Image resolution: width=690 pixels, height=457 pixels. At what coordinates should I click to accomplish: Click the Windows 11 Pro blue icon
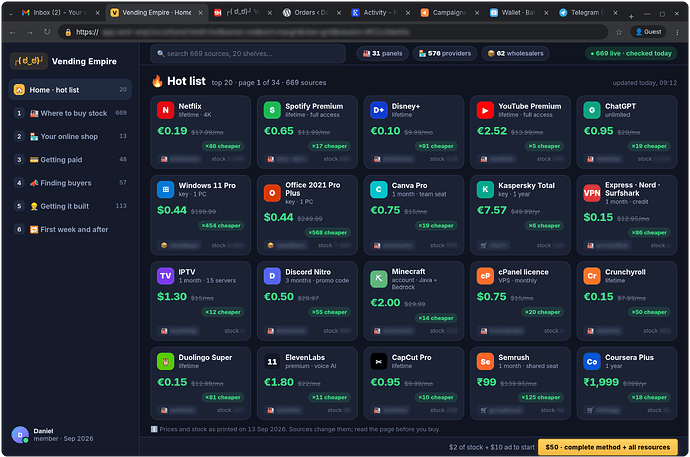(x=165, y=190)
